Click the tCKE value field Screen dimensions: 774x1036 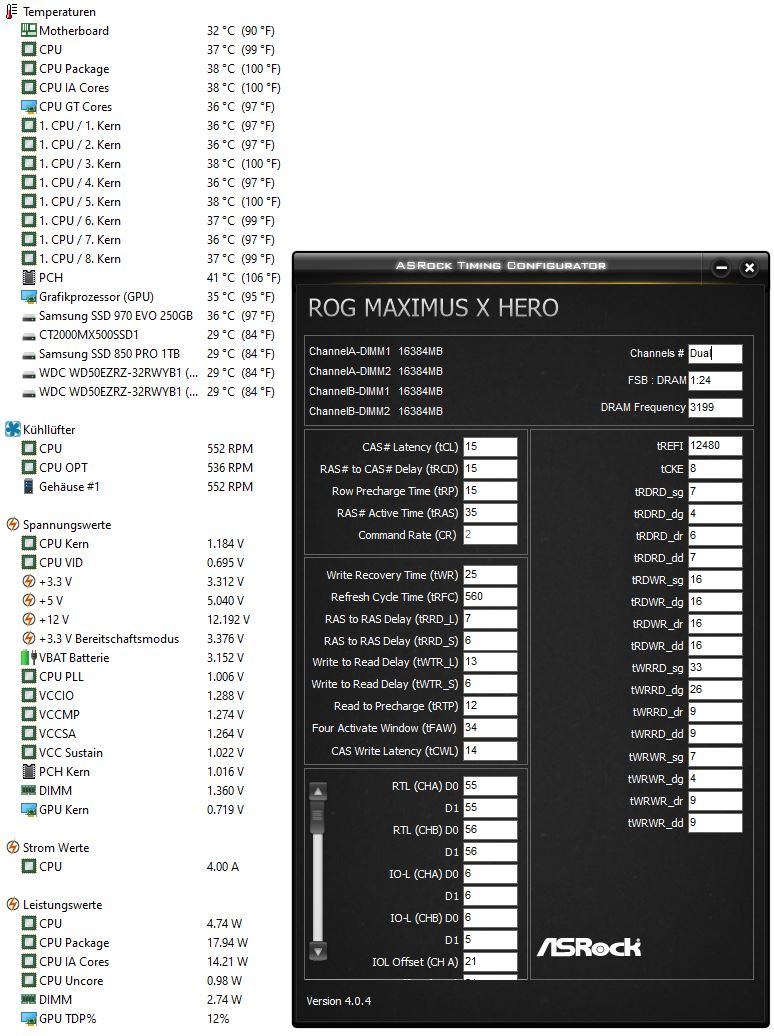[x=715, y=468]
